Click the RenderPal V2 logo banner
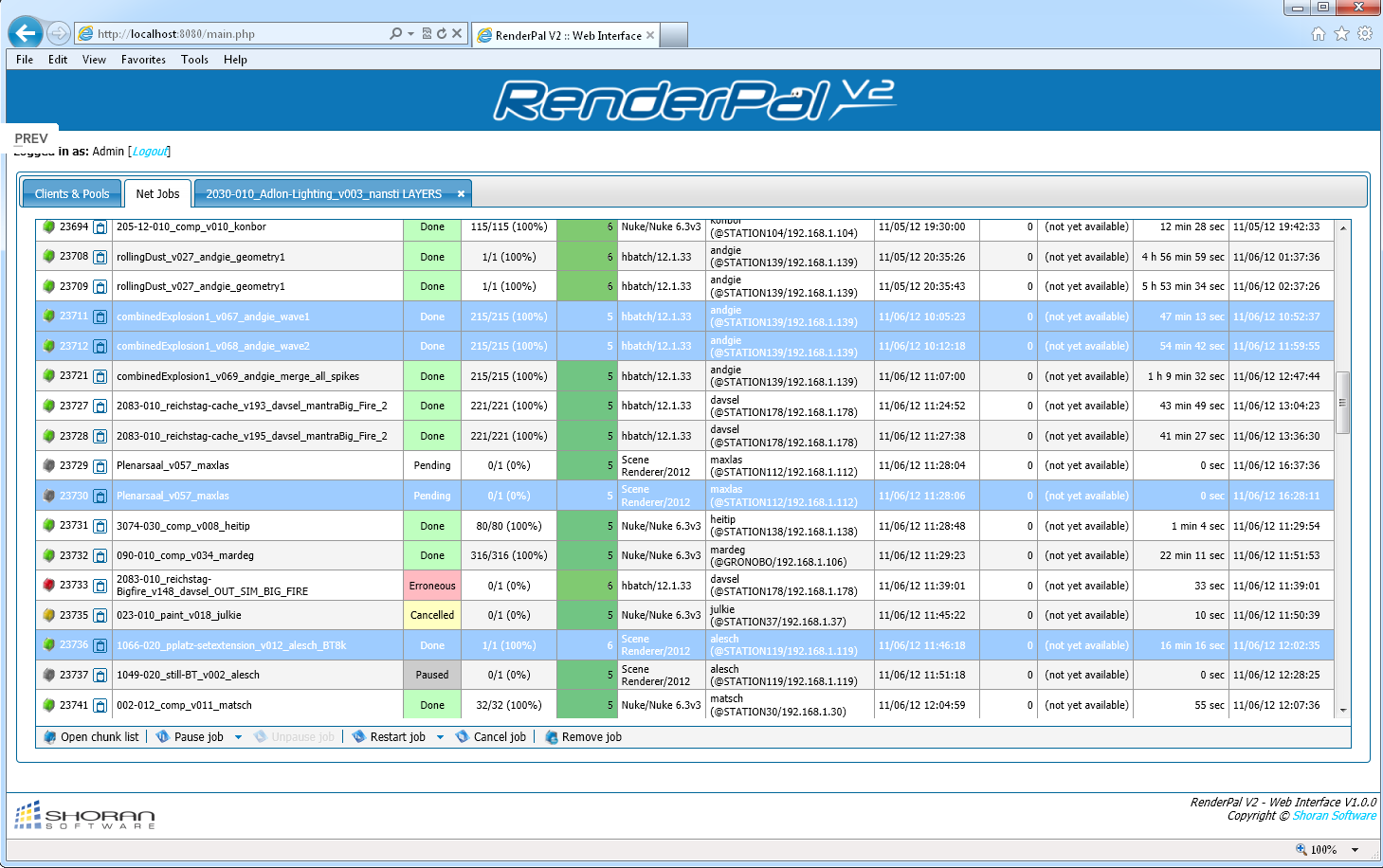The height and width of the screenshot is (868, 1383). coord(694,100)
